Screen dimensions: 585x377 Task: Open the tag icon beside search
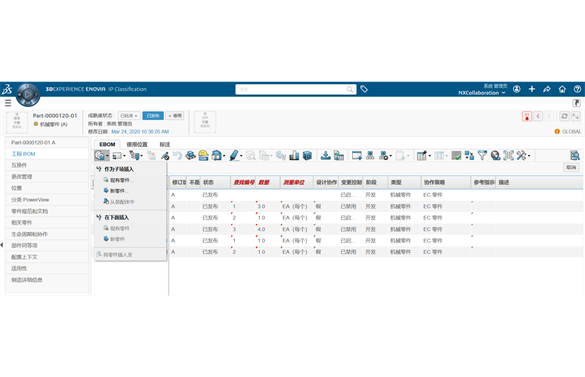coord(364,89)
